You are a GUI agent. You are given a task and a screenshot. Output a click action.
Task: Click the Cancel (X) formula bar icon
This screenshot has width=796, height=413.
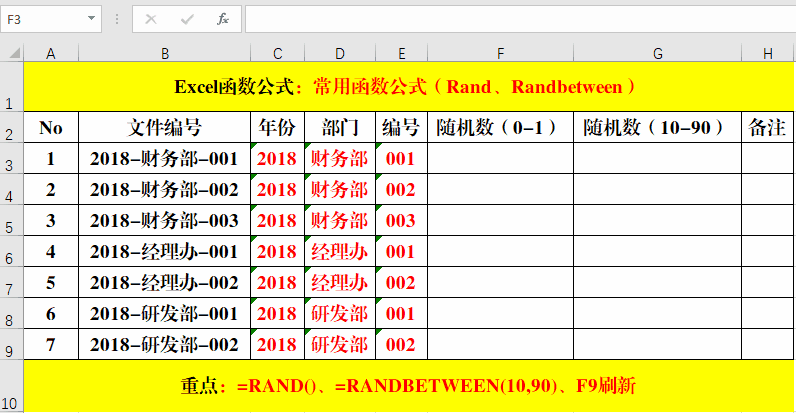pyautogui.click(x=151, y=19)
